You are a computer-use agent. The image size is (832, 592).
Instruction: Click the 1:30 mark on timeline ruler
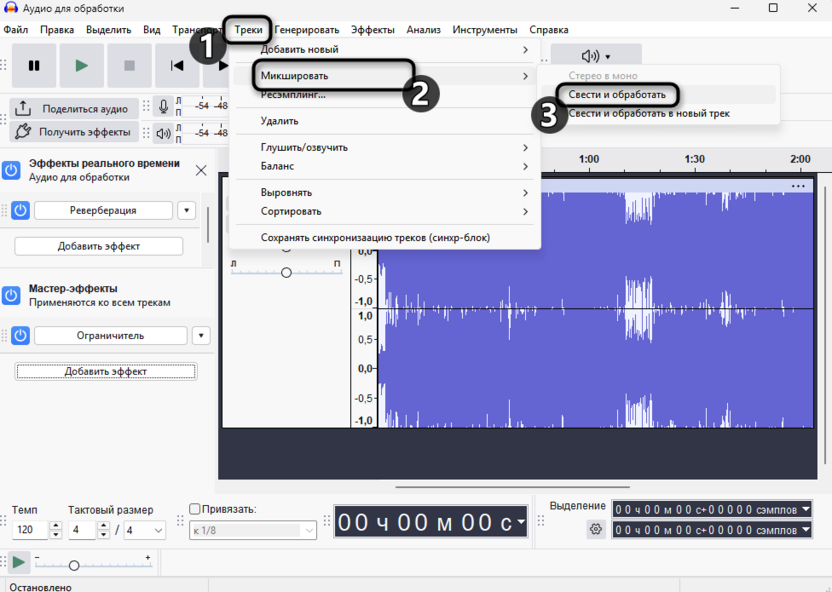(x=694, y=159)
